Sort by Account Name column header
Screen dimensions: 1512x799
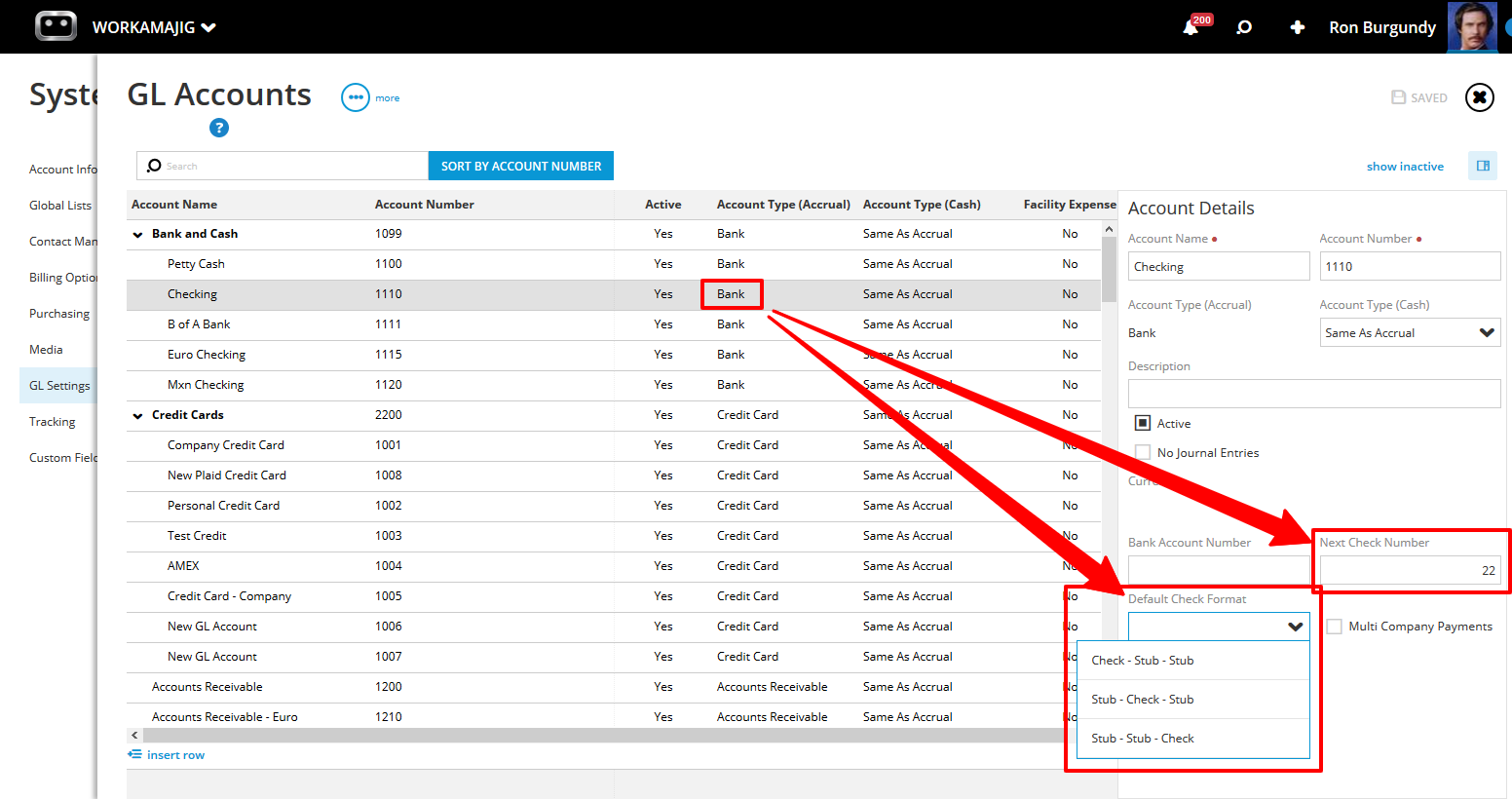pos(174,205)
